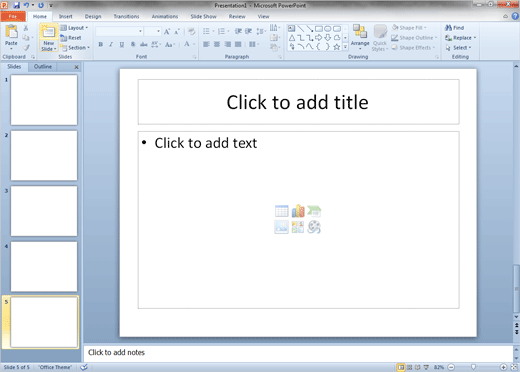Toggle Text Shadow formatting
The height and width of the screenshot is (372, 520).
pos(133,44)
